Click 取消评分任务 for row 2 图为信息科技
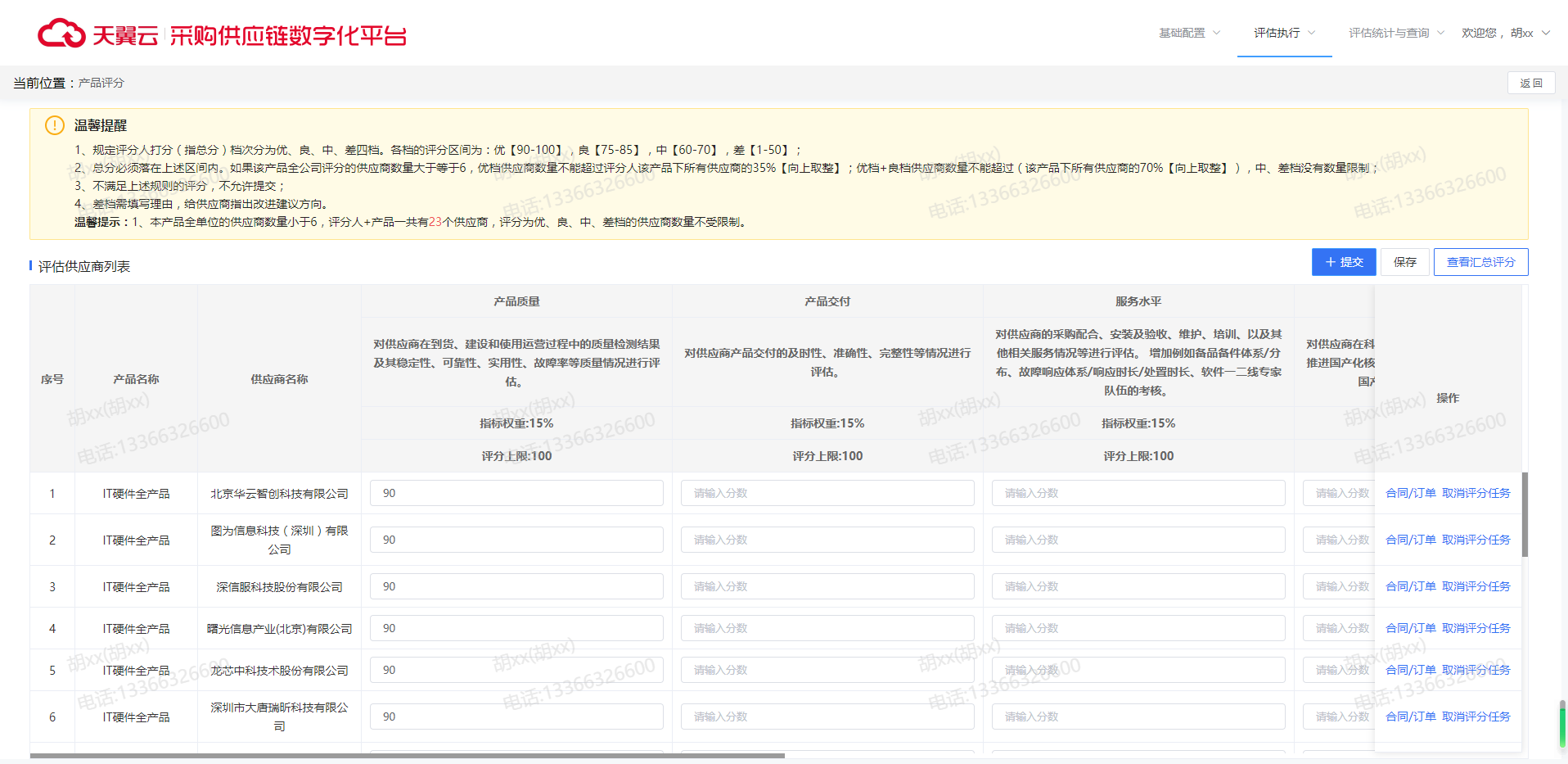 coord(1476,540)
